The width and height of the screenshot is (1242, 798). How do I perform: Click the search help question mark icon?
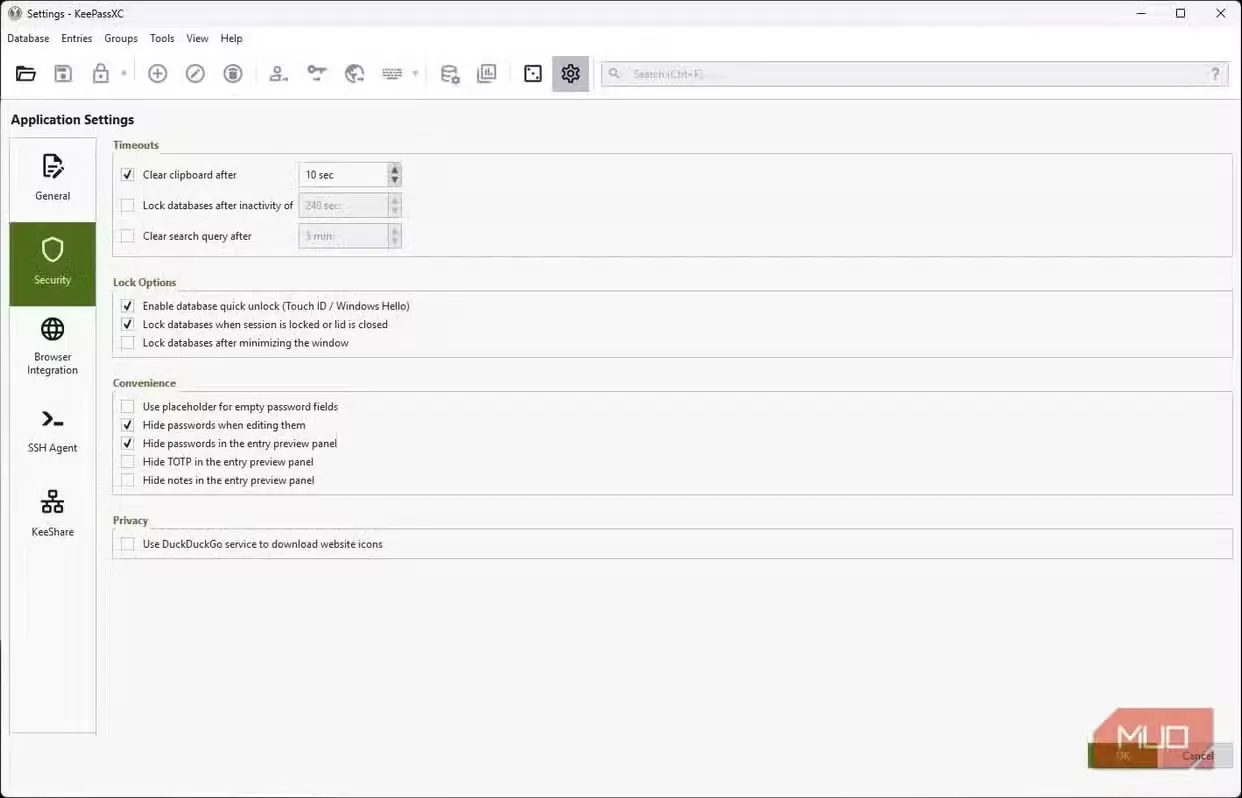tap(1215, 74)
